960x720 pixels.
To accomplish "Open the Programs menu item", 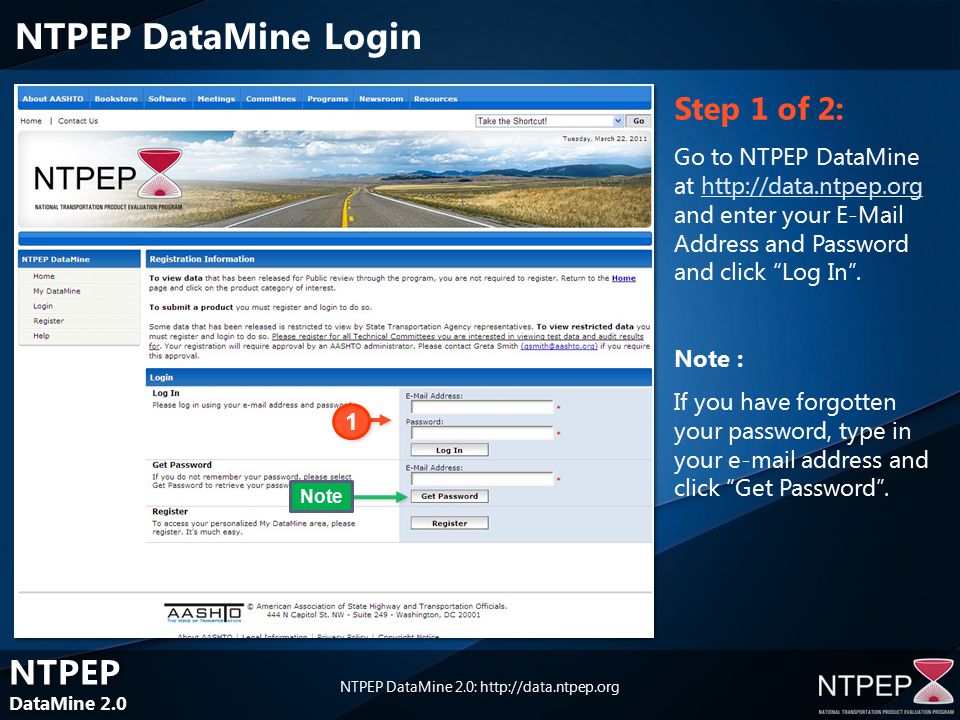I will tap(328, 99).
